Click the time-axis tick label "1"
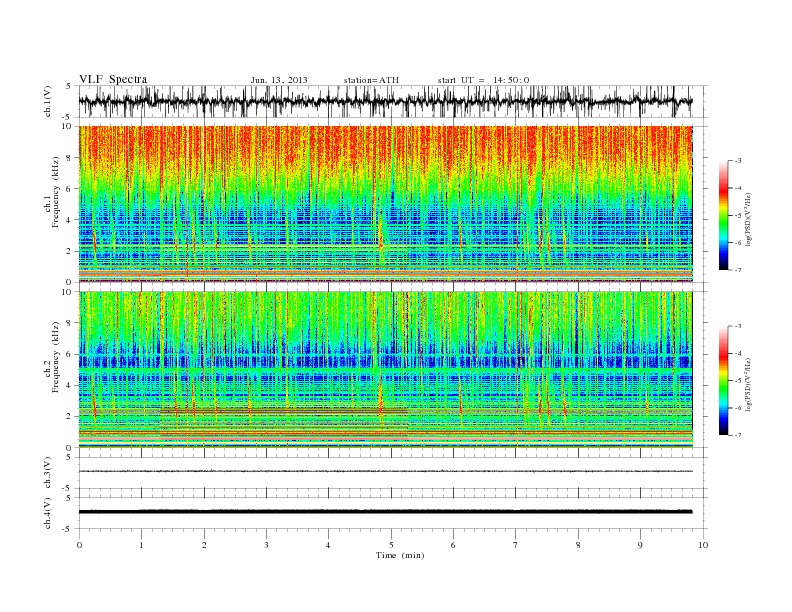This screenshot has width=792, height=612. (141, 545)
